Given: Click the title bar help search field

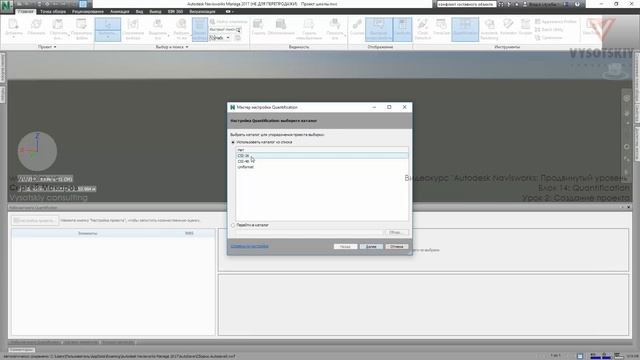Looking at the screenshot, I should click(x=466, y=4).
